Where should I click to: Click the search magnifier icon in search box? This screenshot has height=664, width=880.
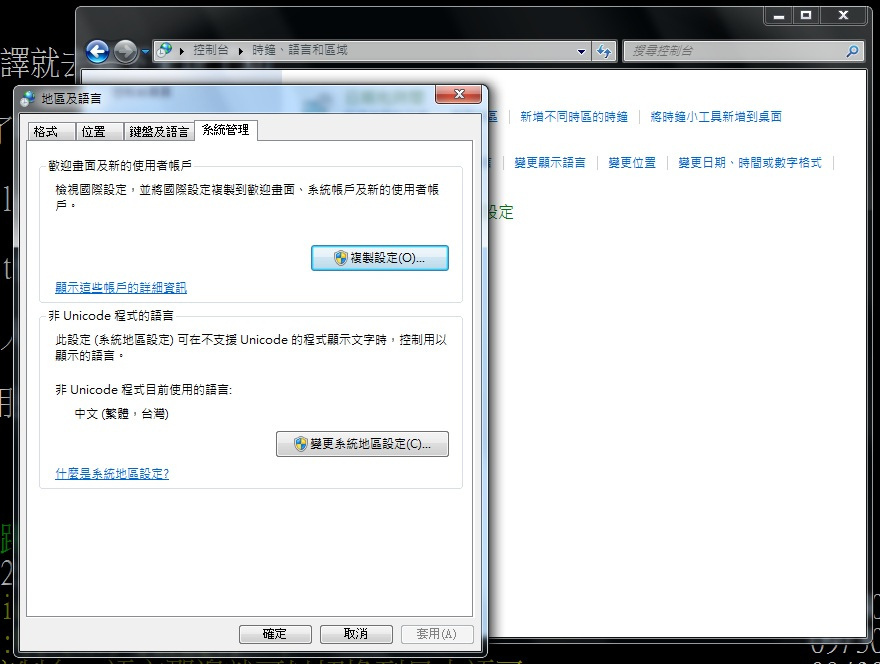[852, 51]
